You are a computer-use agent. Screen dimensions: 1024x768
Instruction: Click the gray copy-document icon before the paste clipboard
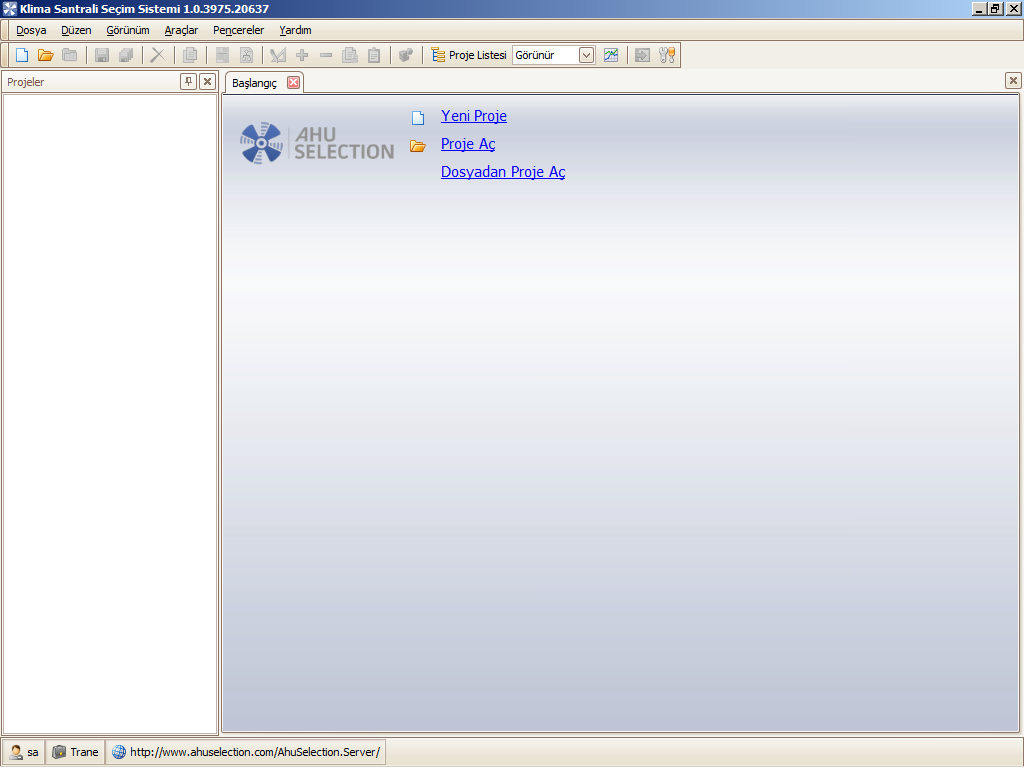(x=350, y=56)
